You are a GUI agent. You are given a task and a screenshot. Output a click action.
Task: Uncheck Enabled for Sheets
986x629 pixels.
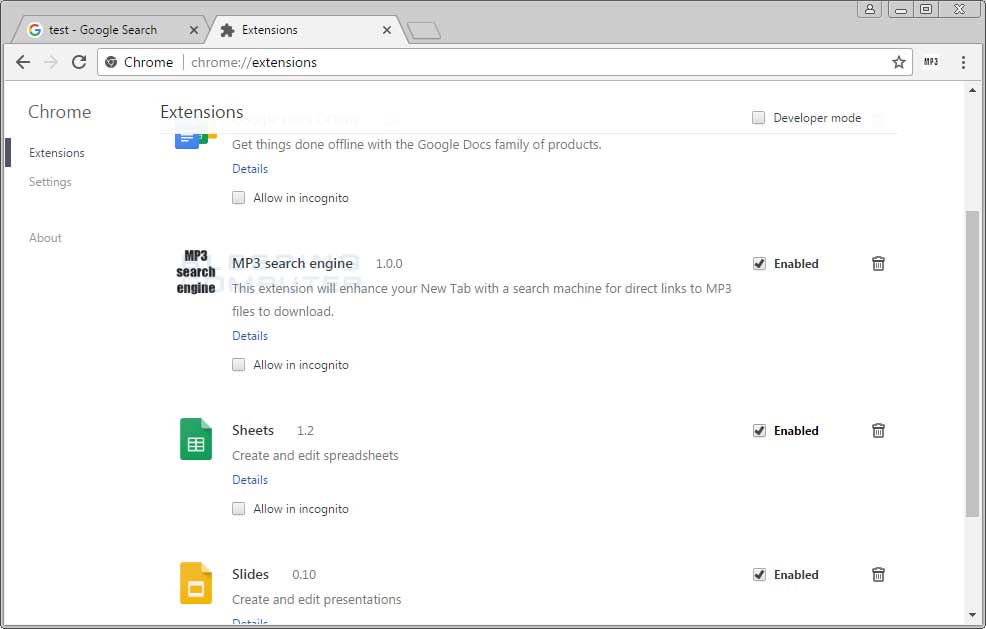[x=760, y=431]
